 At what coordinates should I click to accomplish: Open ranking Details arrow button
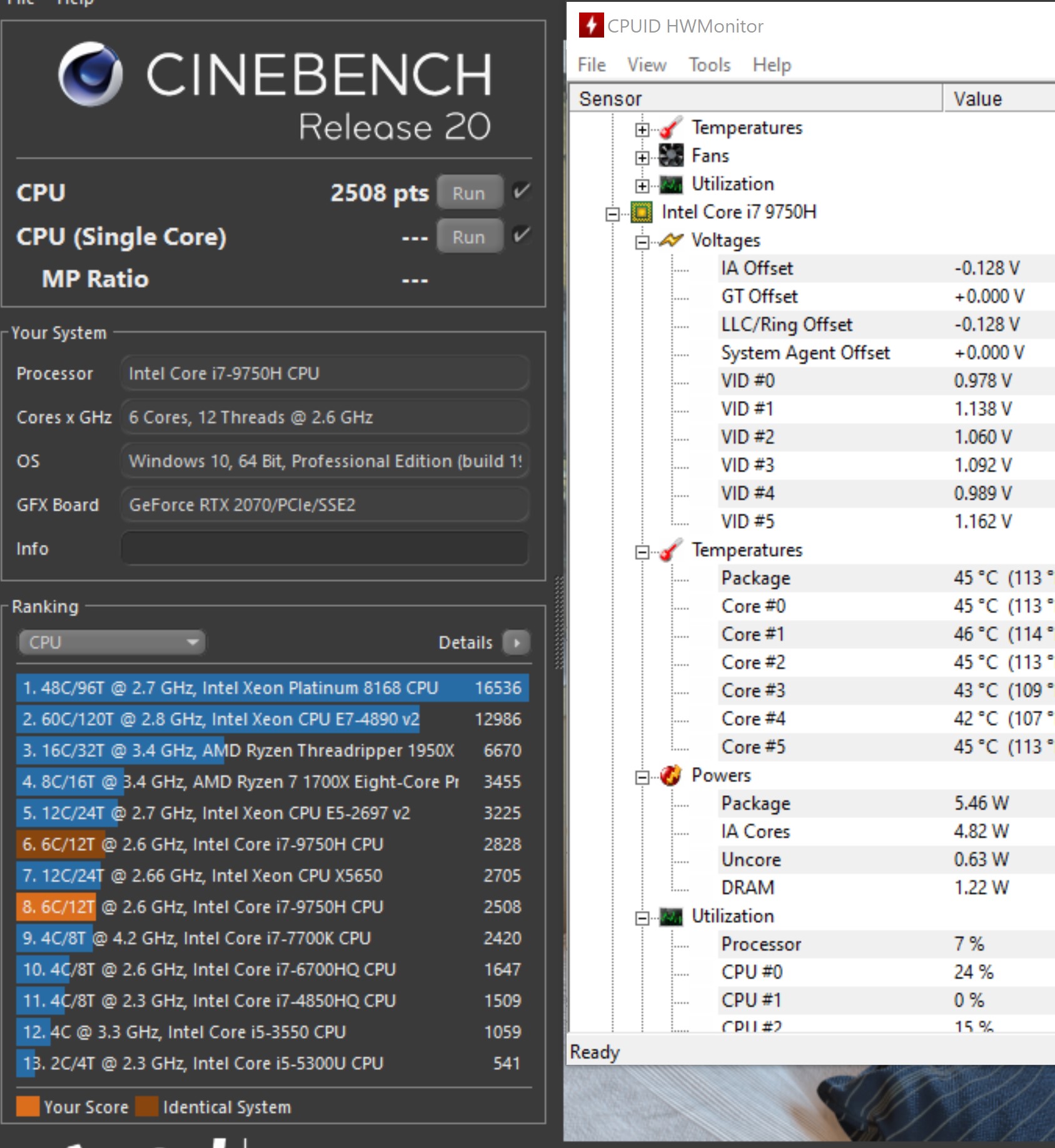click(517, 643)
